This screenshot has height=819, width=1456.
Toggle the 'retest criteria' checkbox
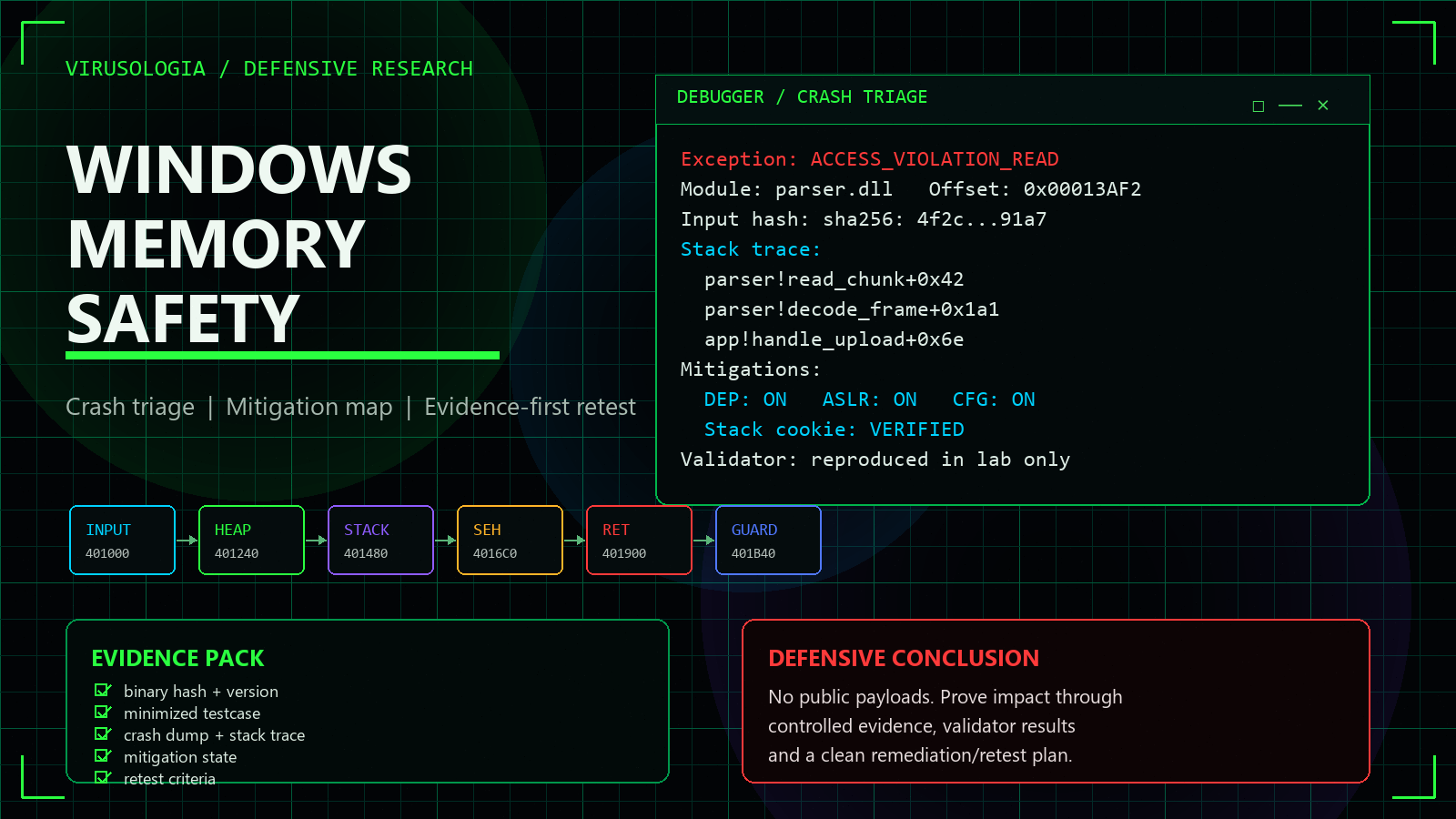[x=102, y=778]
